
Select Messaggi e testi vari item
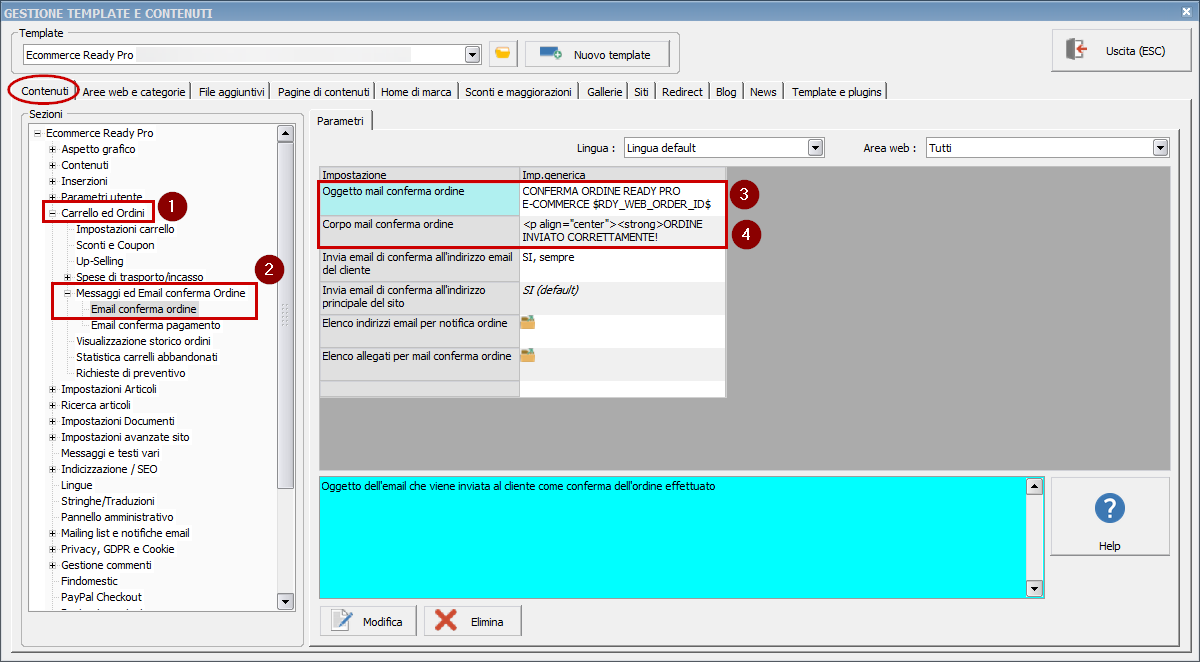[110, 453]
